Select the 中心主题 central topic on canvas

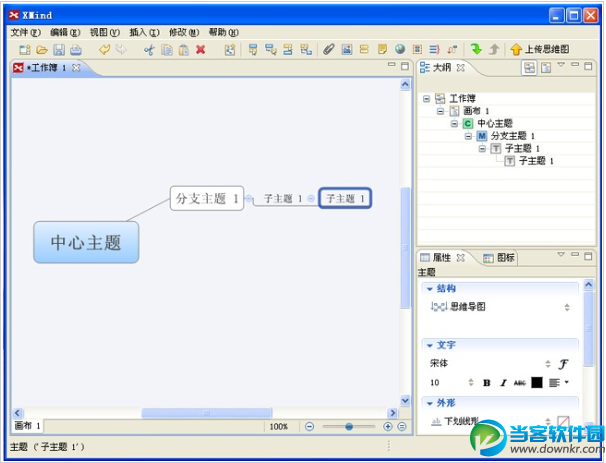pos(86,242)
